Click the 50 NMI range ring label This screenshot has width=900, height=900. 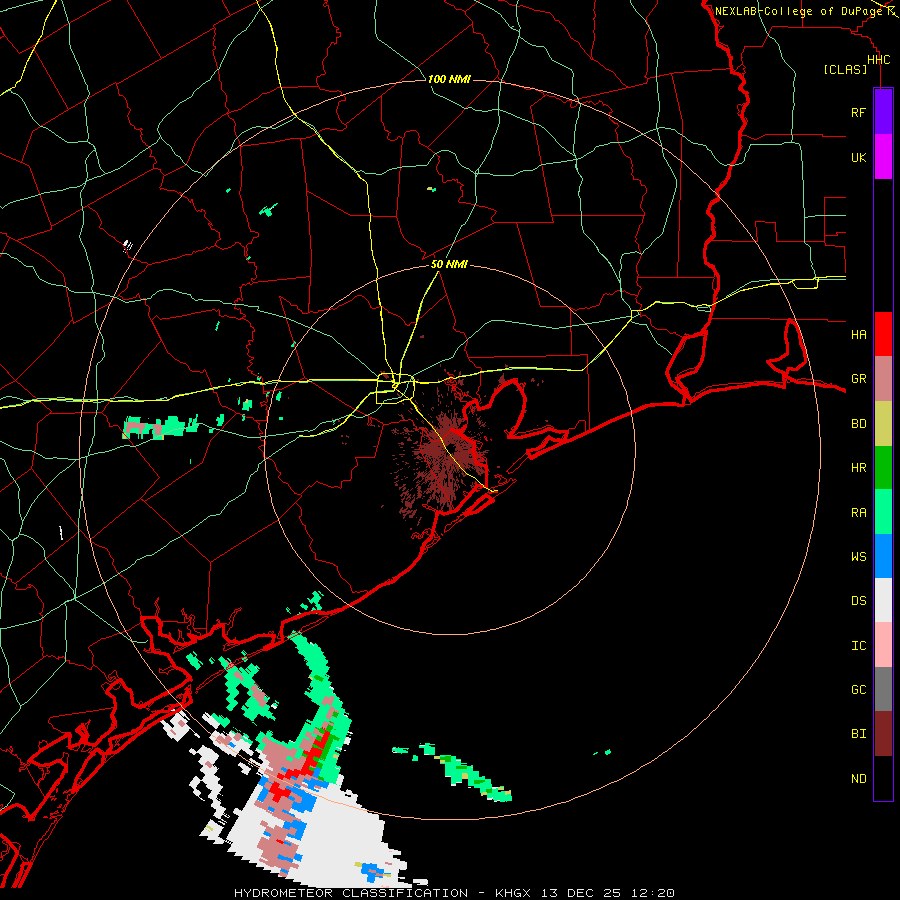[x=449, y=265]
